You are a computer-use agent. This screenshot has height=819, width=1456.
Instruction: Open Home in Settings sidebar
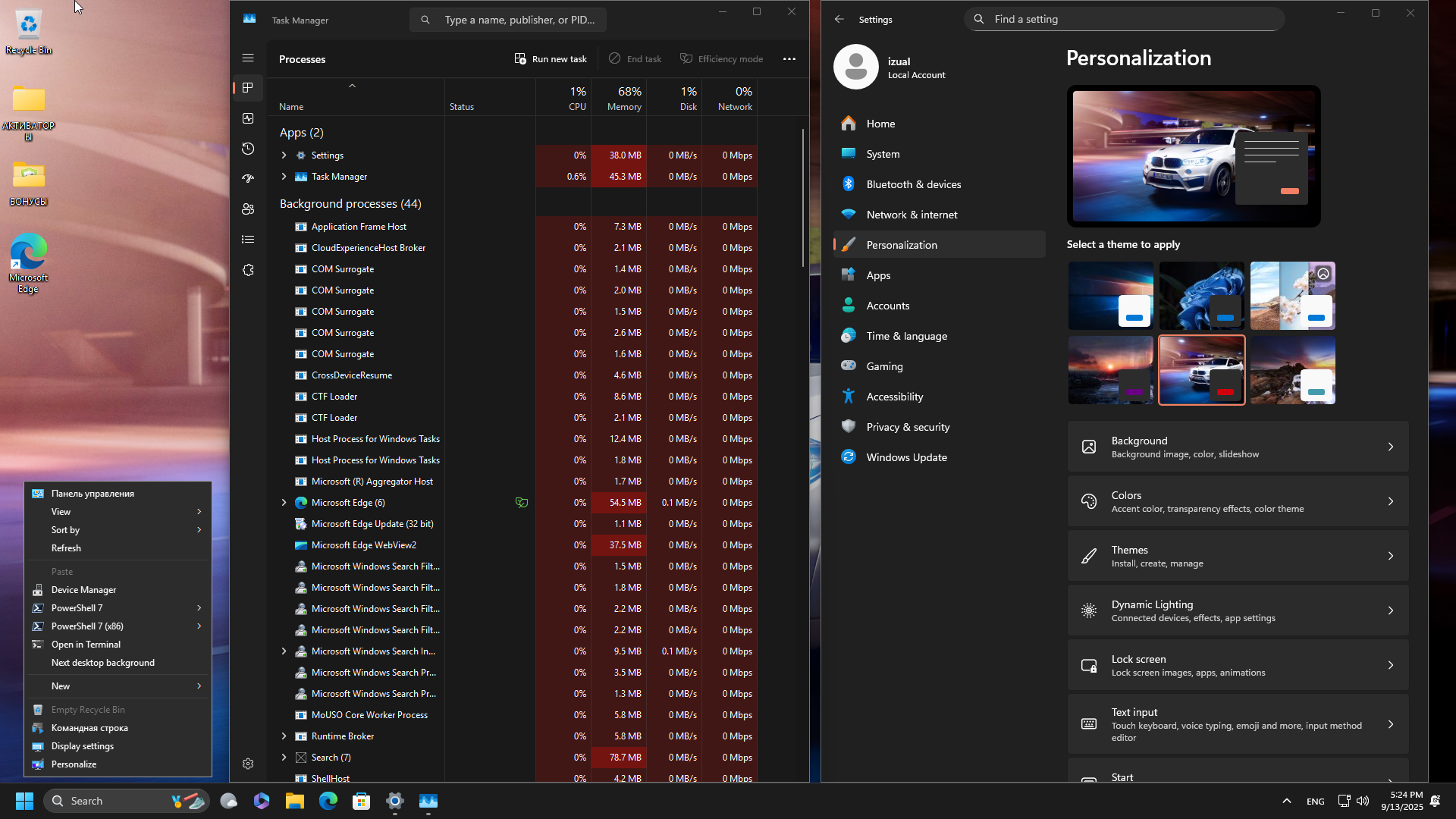940,124
